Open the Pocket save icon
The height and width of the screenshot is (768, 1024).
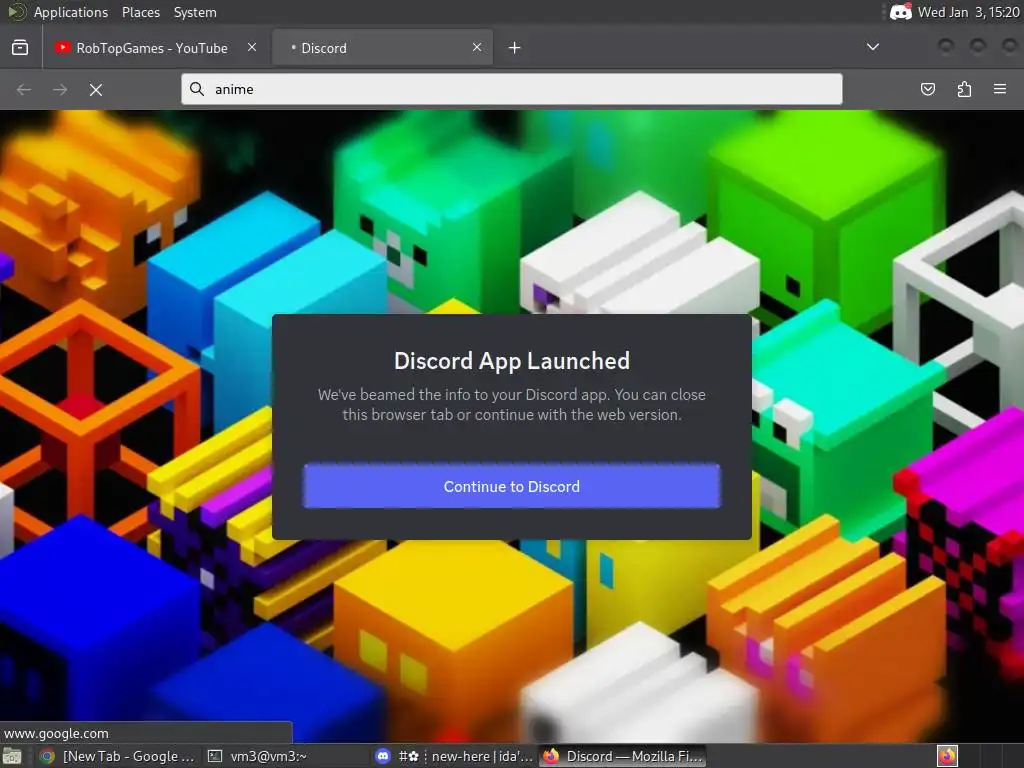(x=927, y=89)
